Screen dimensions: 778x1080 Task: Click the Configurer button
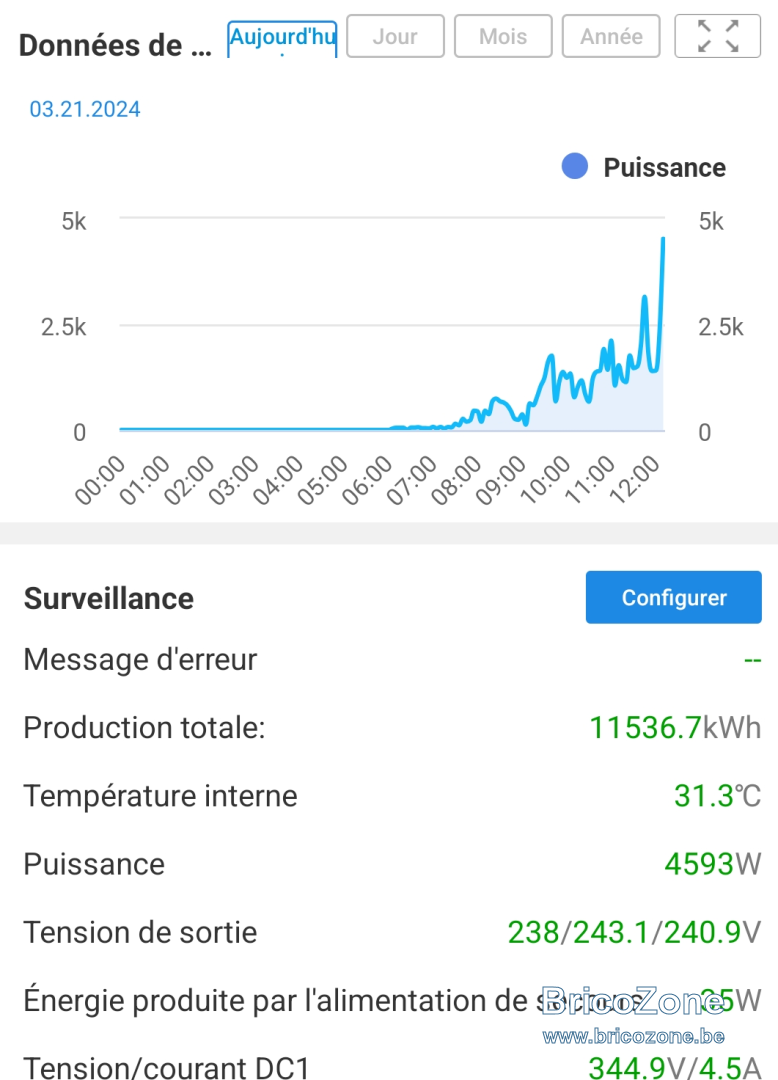pos(673,597)
